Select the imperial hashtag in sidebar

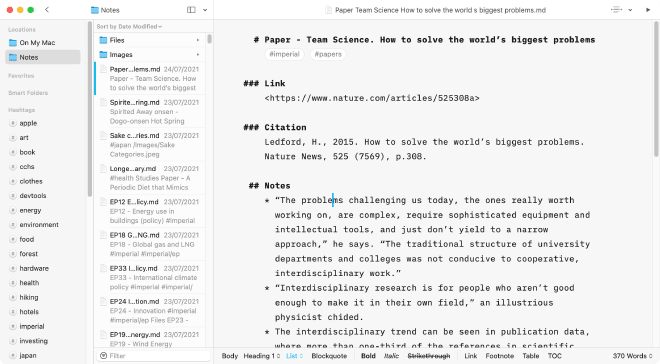pyautogui.click(x=32, y=327)
